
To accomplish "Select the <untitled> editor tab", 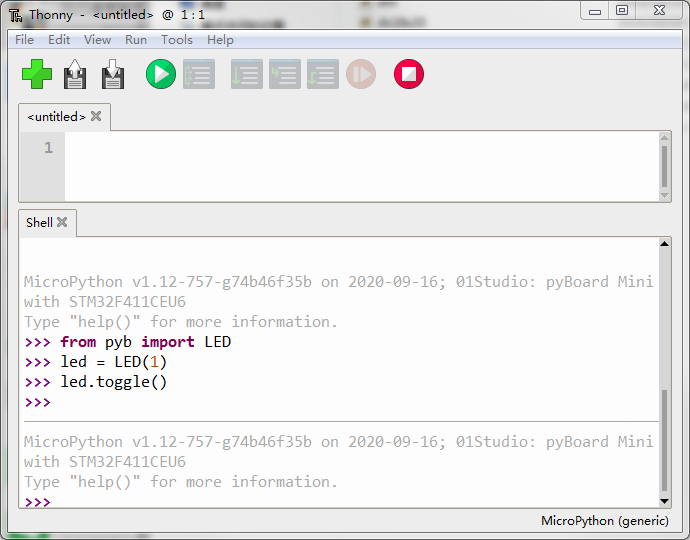I will [56, 117].
